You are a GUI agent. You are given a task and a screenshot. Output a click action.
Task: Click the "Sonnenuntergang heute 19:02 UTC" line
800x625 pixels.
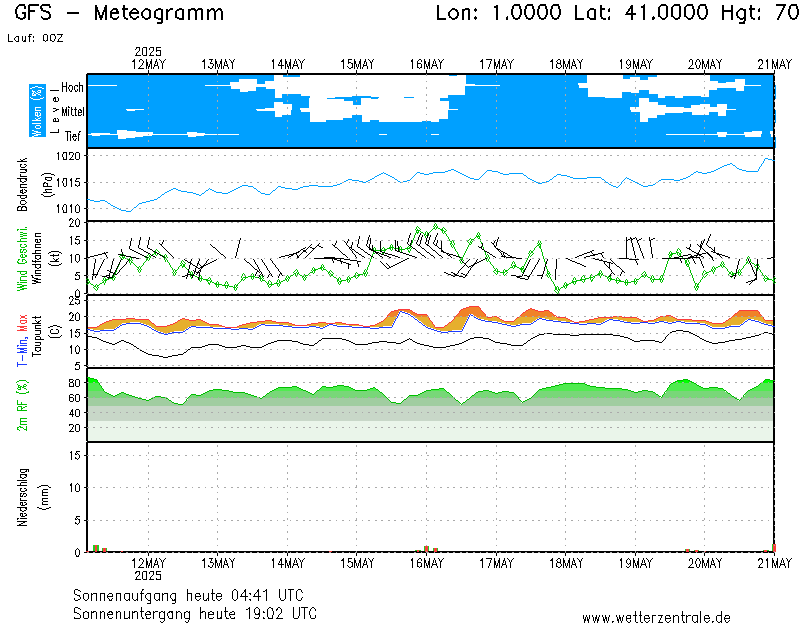(x=195, y=613)
